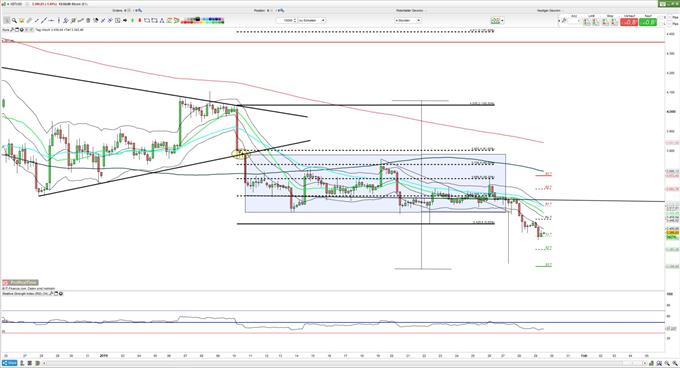Add a green up-arrow marker
Image resolution: width=680 pixels, height=368 pixels.
(132, 20)
